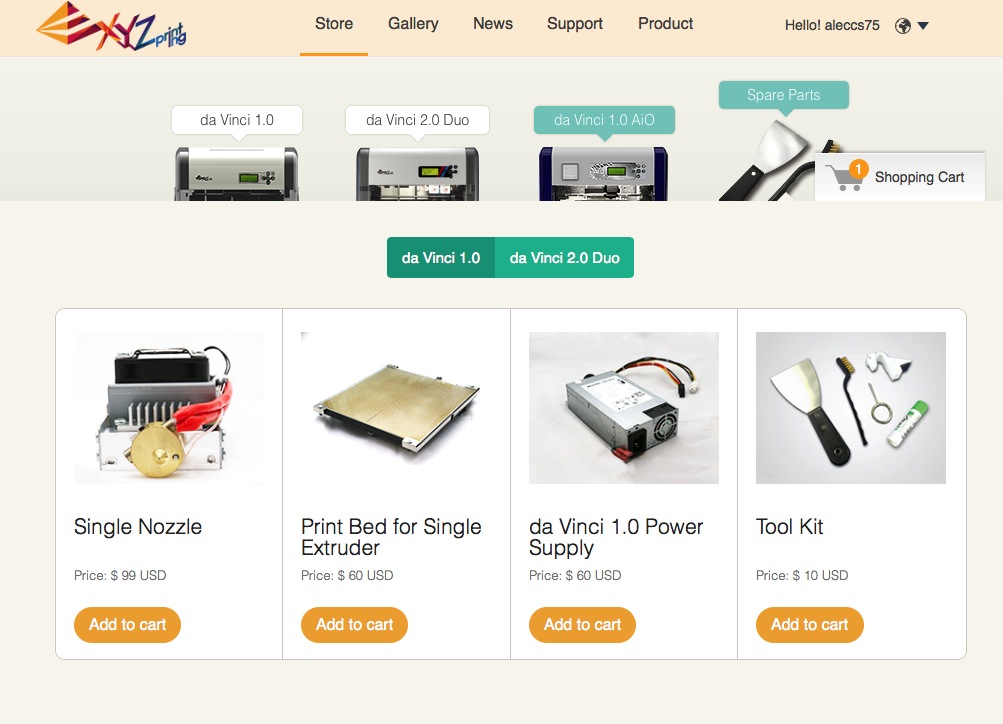
Task: Select the da Vinci 2.0 Duo printer image
Action: 417,174
